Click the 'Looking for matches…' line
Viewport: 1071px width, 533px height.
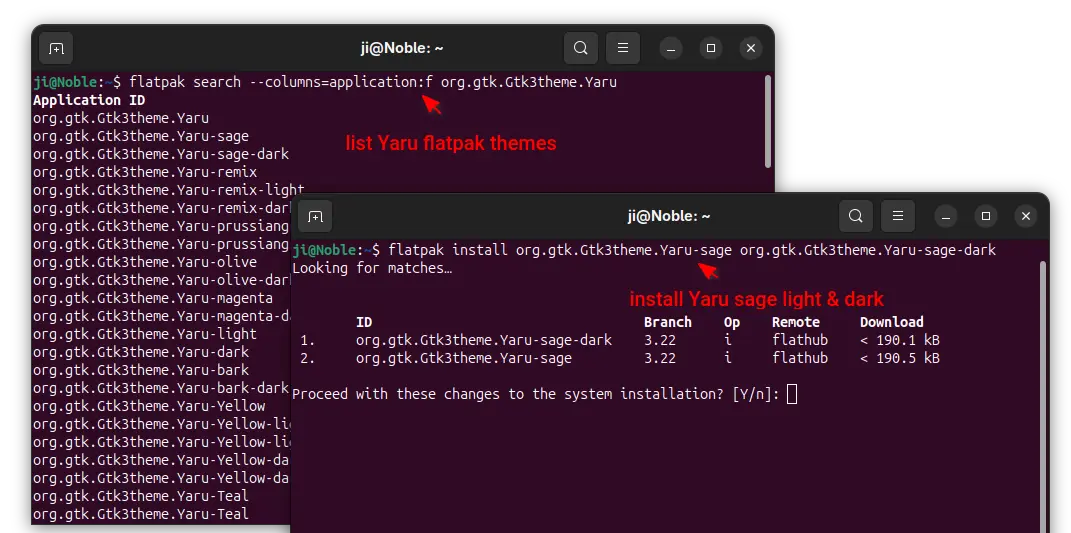(372, 269)
